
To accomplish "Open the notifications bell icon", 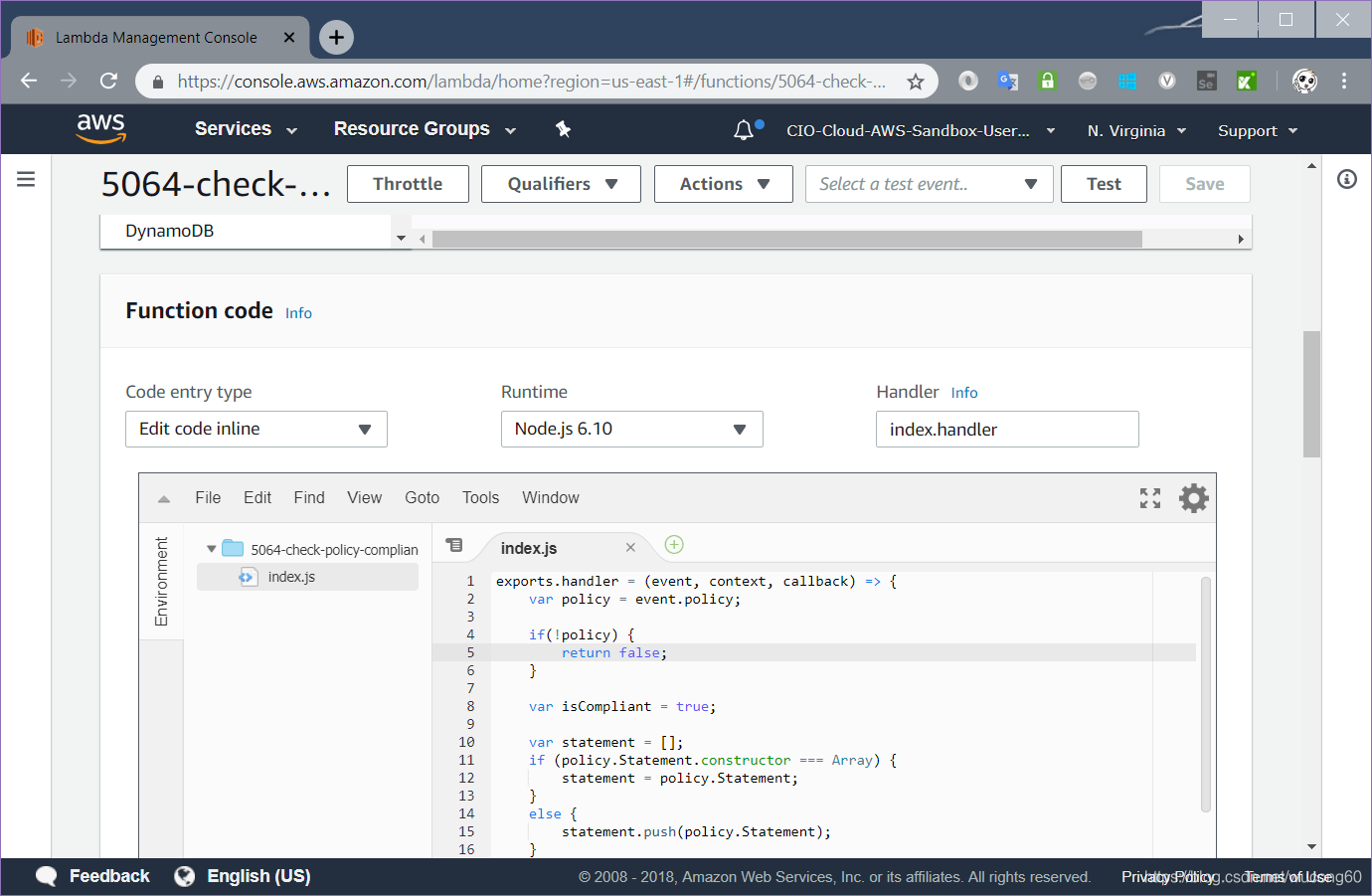I will pos(743,130).
